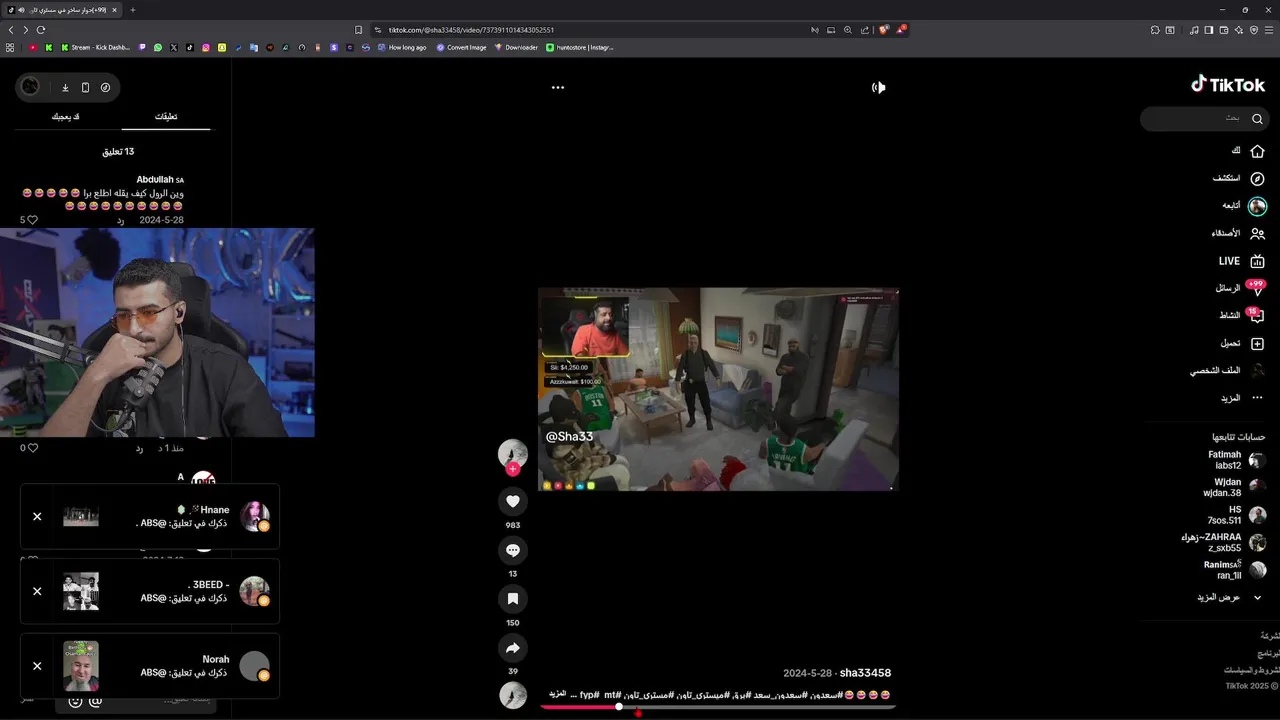
Task: Open Activity notifications in sidebar
Action: click(1242, 316)
